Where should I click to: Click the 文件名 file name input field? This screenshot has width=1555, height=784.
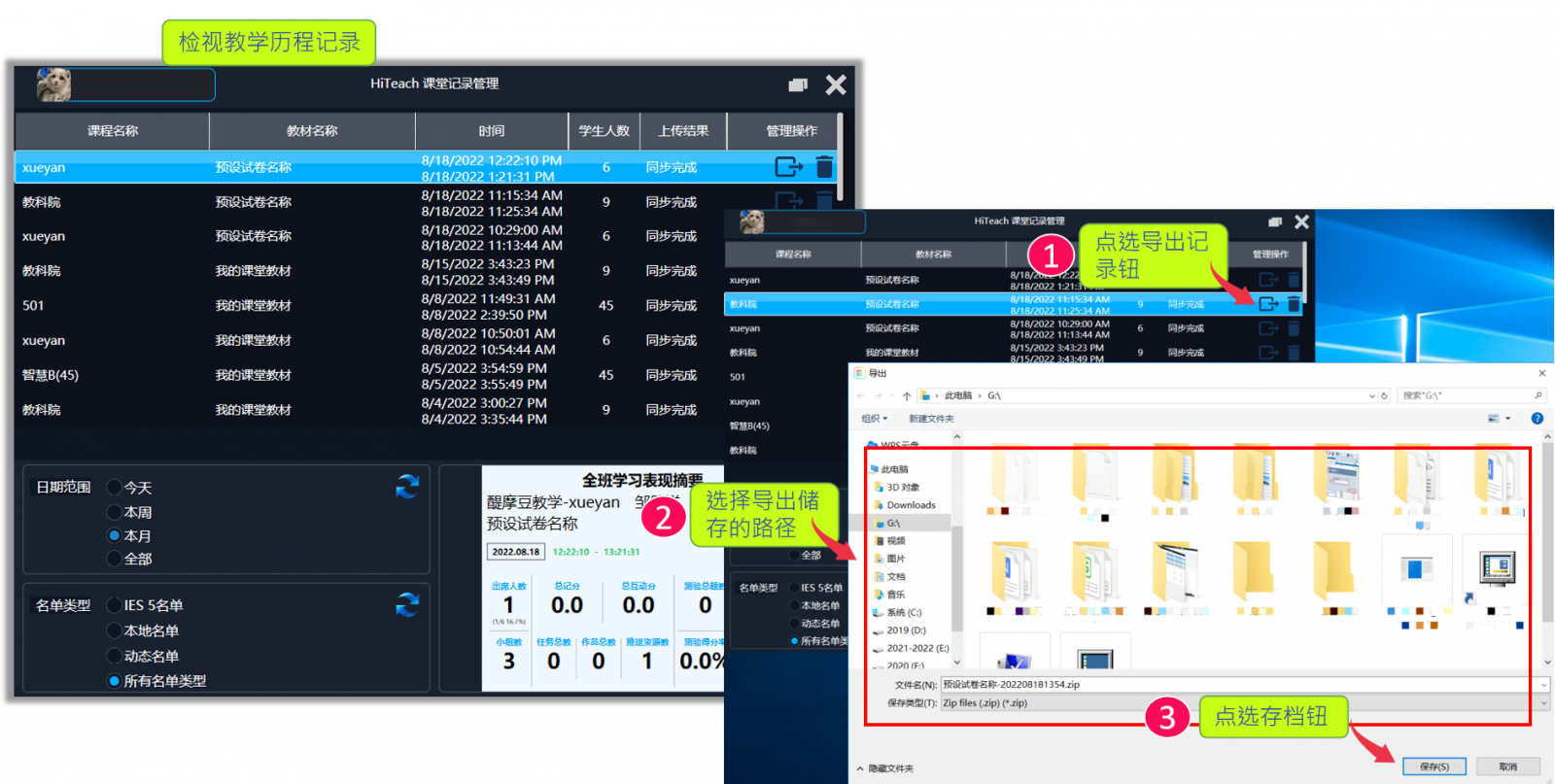coord(1234,685)
